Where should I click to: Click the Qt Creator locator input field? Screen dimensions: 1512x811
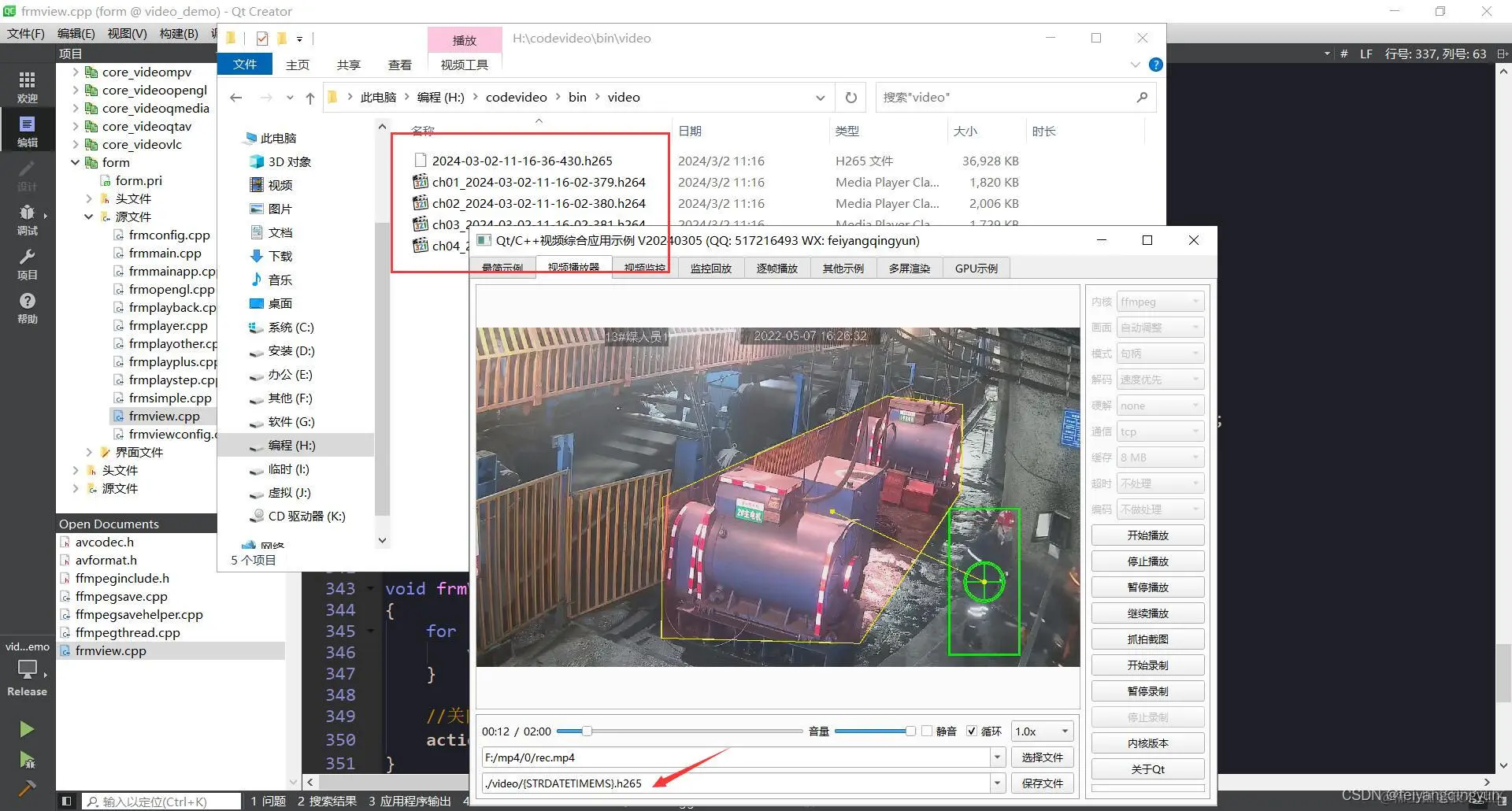161,802
